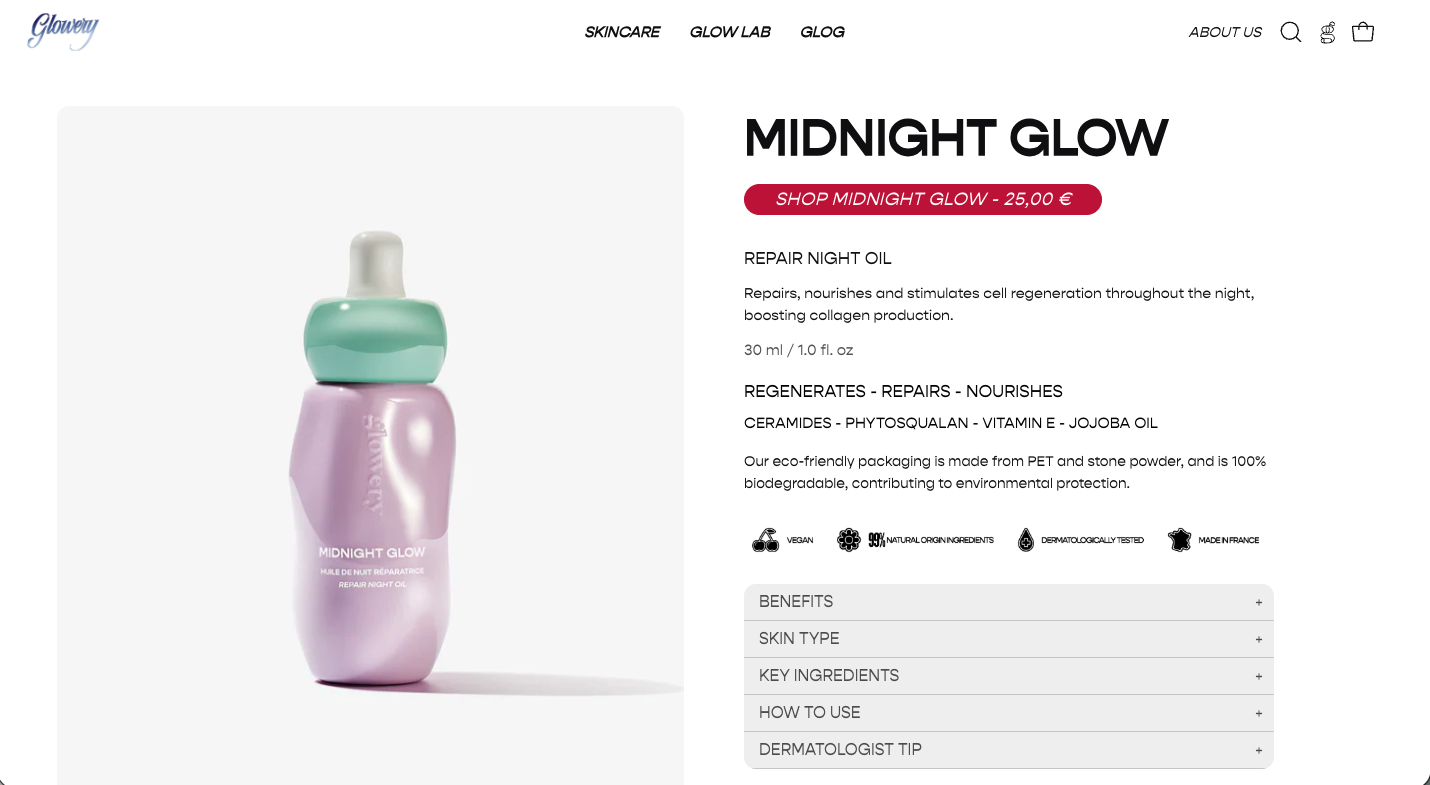Screen dimensions: 1430x785
Task: Click Shop Midnight Glow red button
Action: click(923, 199)
